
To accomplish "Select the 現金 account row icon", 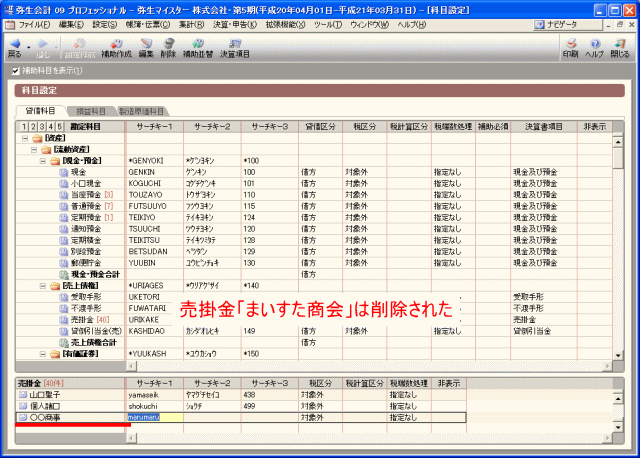I will 64,172.
